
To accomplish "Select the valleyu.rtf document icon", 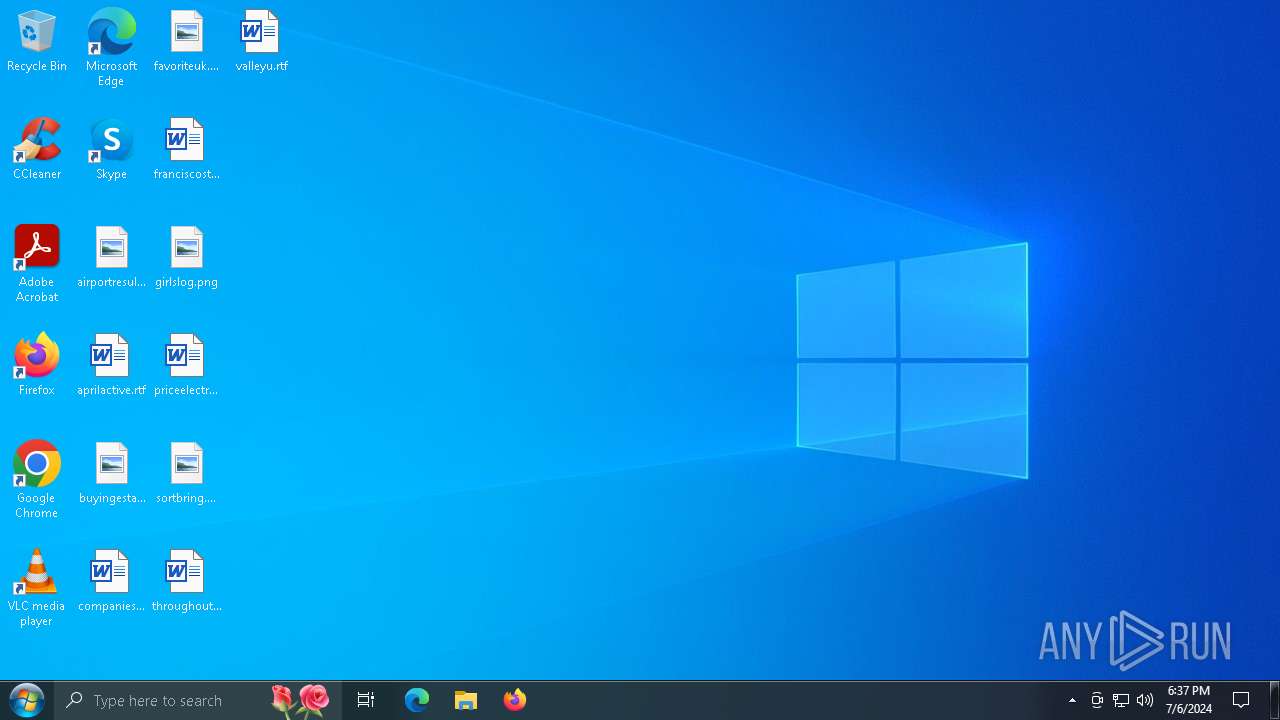I will (261, 42).
